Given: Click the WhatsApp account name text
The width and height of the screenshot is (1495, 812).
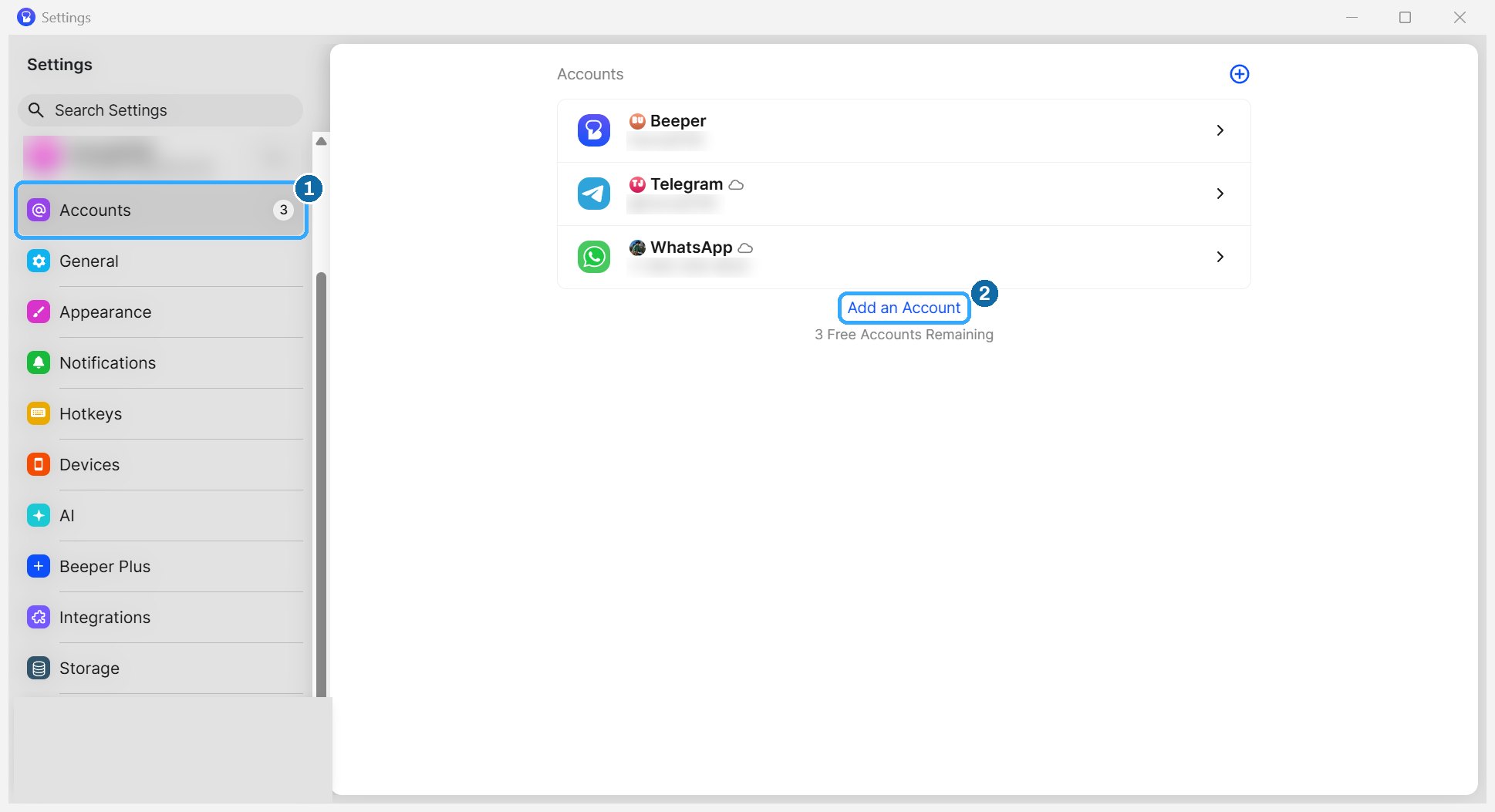Looking at the screenshot, I should pyautogui.click(x=691, y=248).
